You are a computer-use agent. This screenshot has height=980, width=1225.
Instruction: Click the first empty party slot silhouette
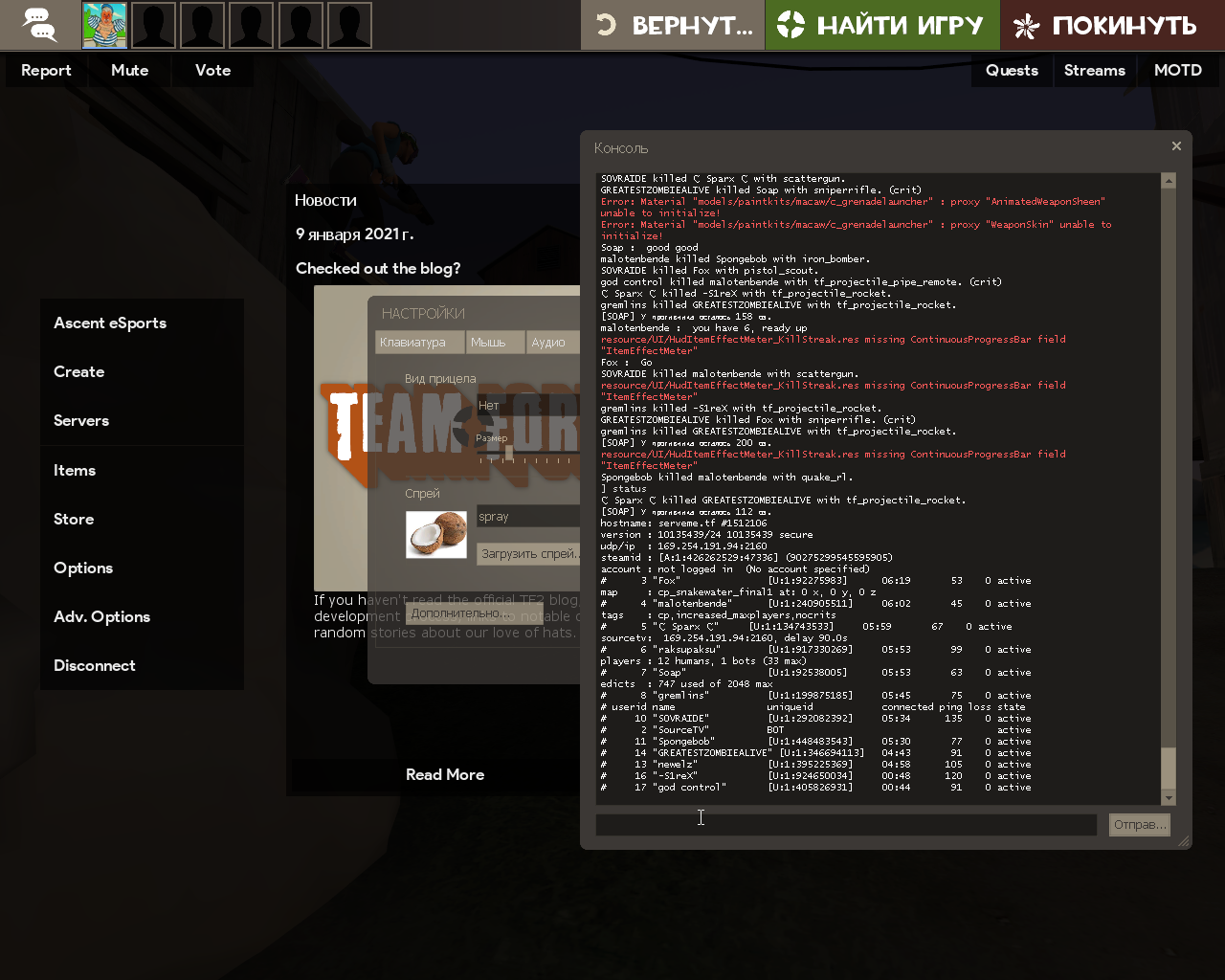(153, 25)
